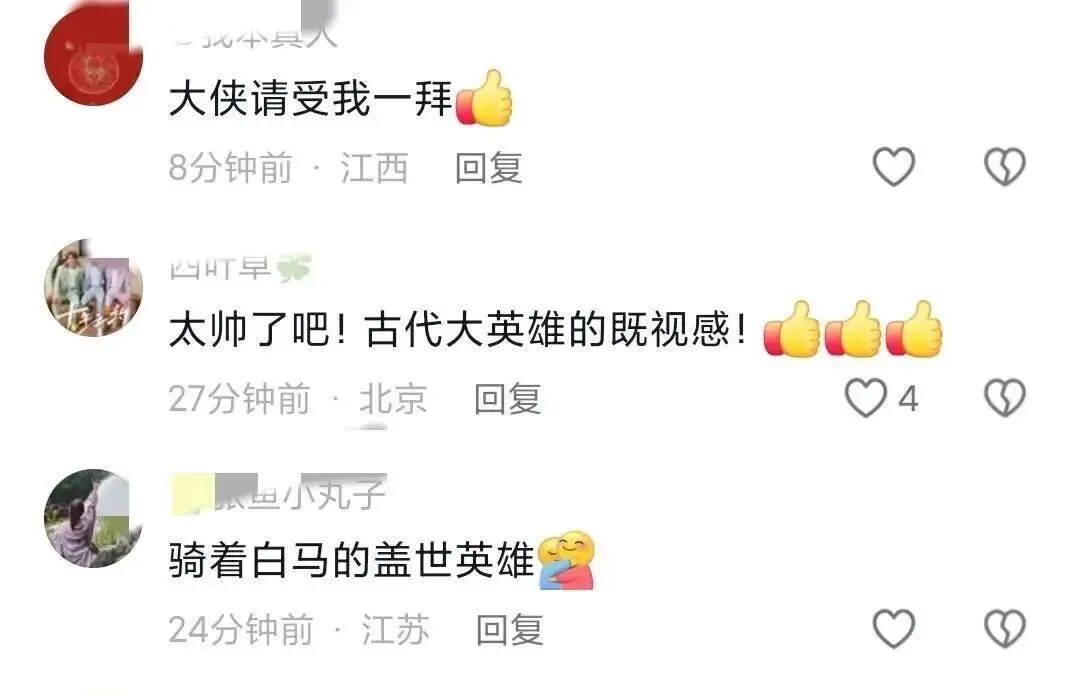
Task: Open username with clover emoji
Action: [x=240, y=267]
